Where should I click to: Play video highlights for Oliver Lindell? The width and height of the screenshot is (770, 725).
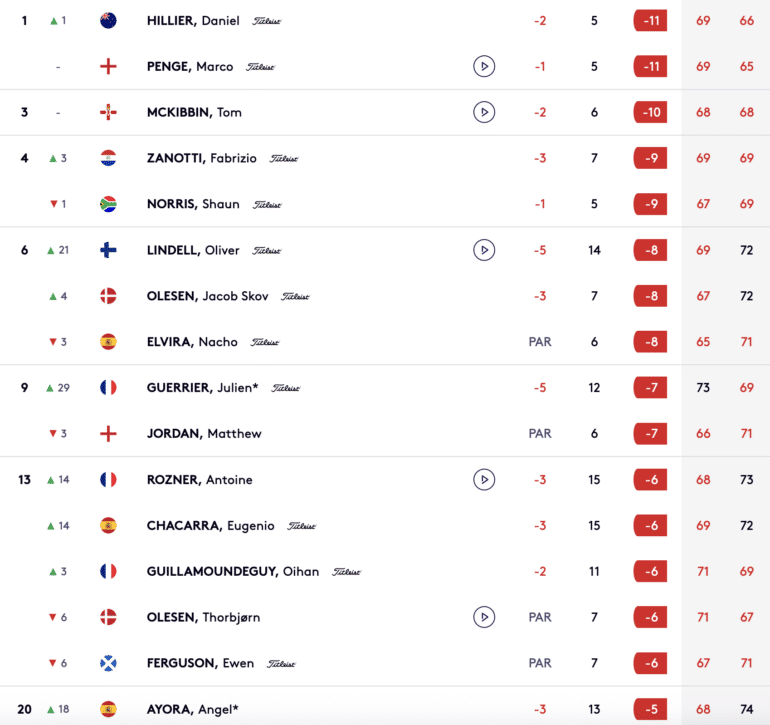point(484,250)
